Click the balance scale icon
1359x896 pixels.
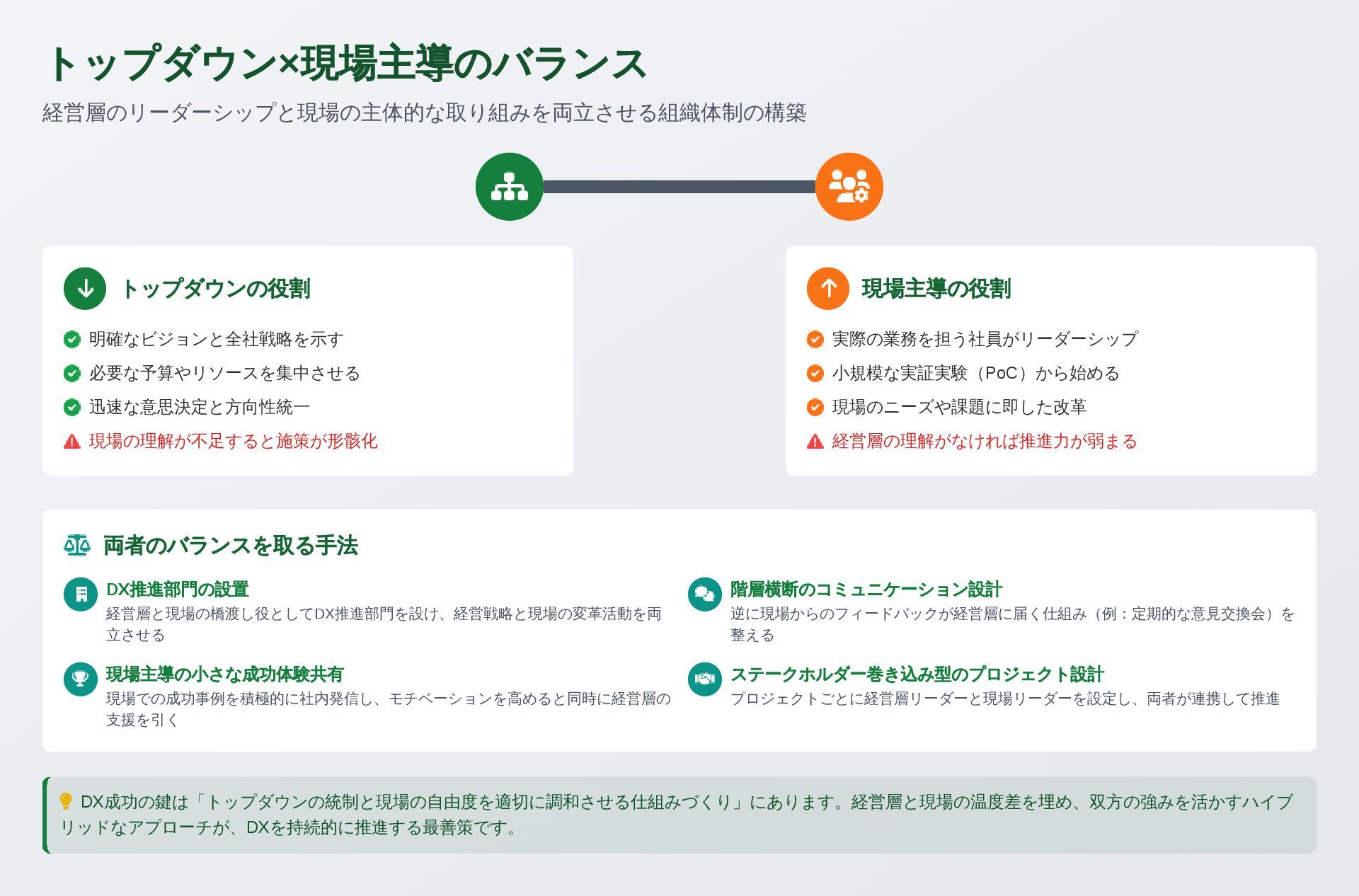tap(77, 546)
